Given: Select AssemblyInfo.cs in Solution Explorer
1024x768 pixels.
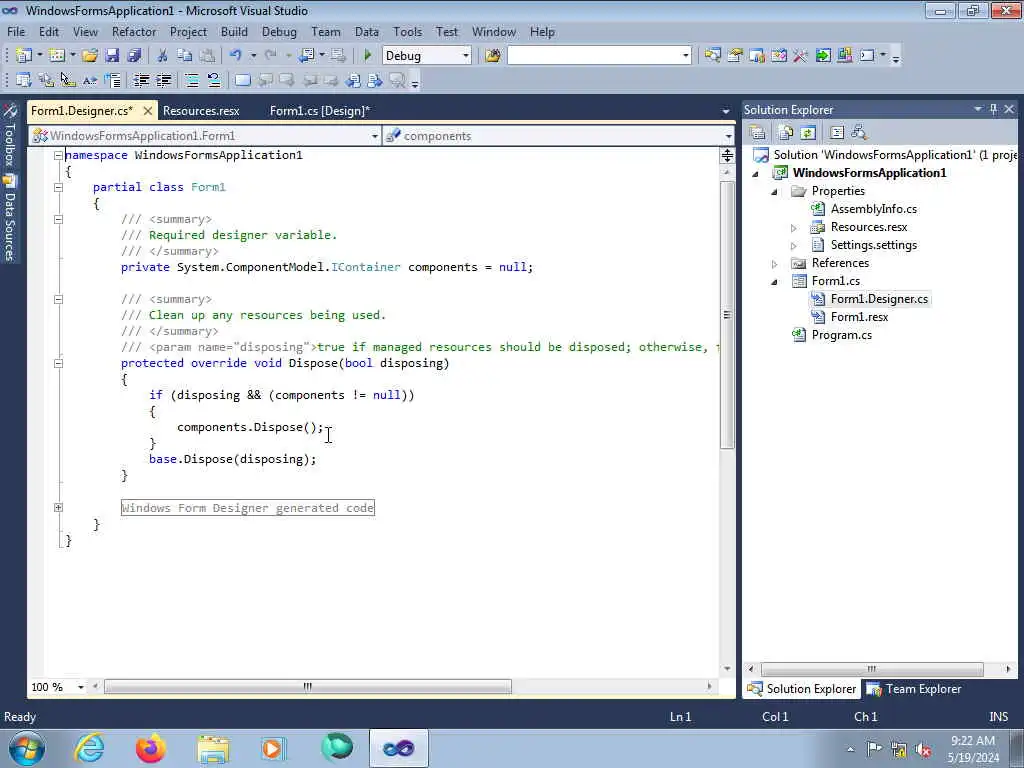Looking at the screenshot, I should tap(873, 209).
